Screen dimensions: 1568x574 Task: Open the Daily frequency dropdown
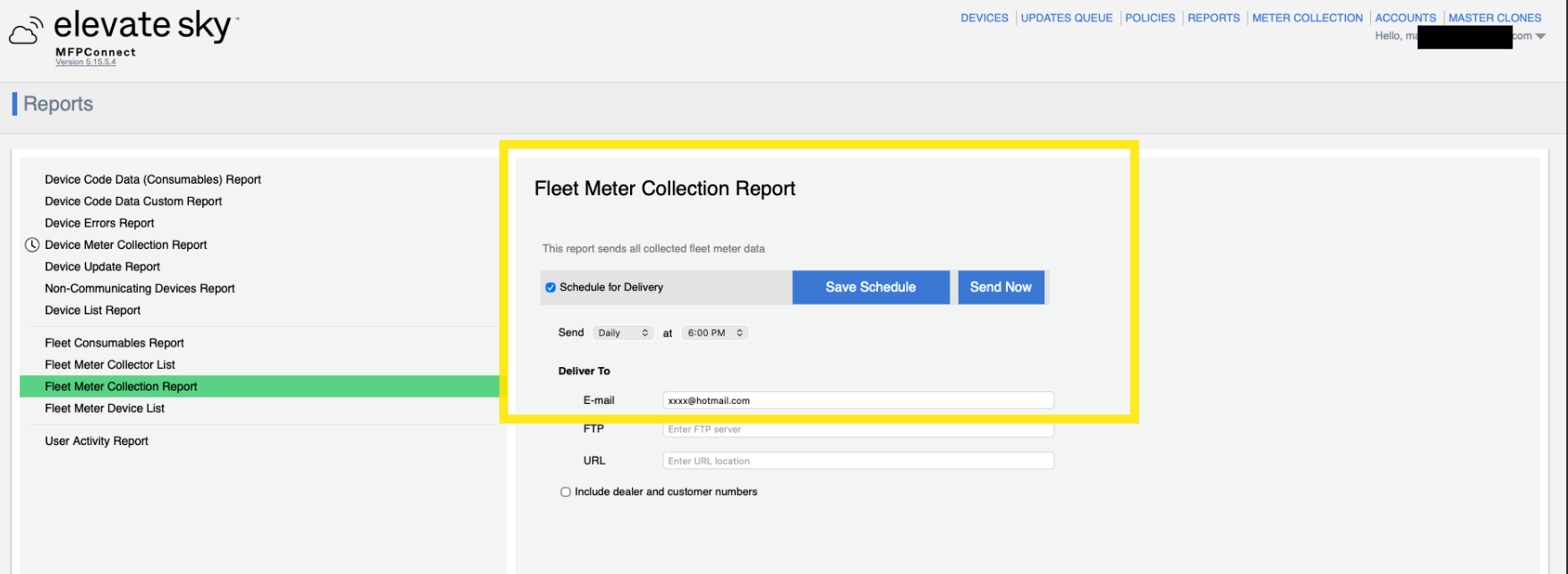[x=623, y=333]
